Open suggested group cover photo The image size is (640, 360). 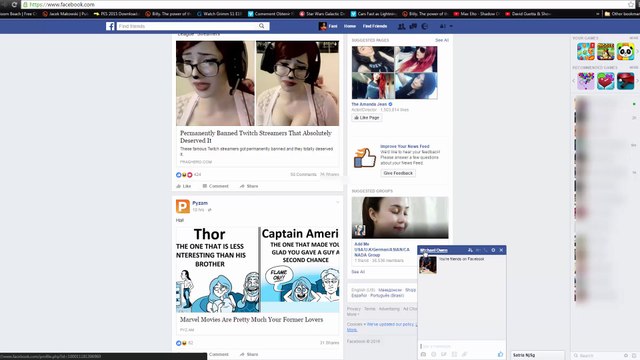(400, 218)
